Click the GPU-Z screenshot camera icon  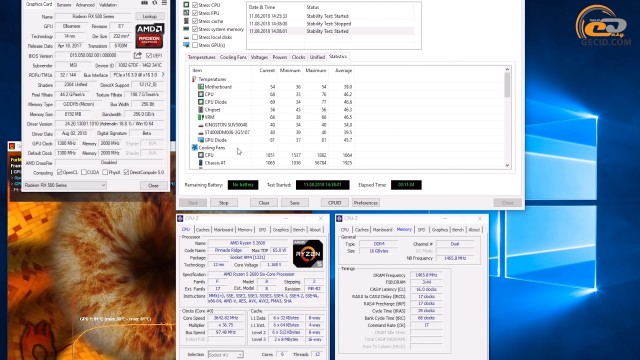(x=144, y=3)
